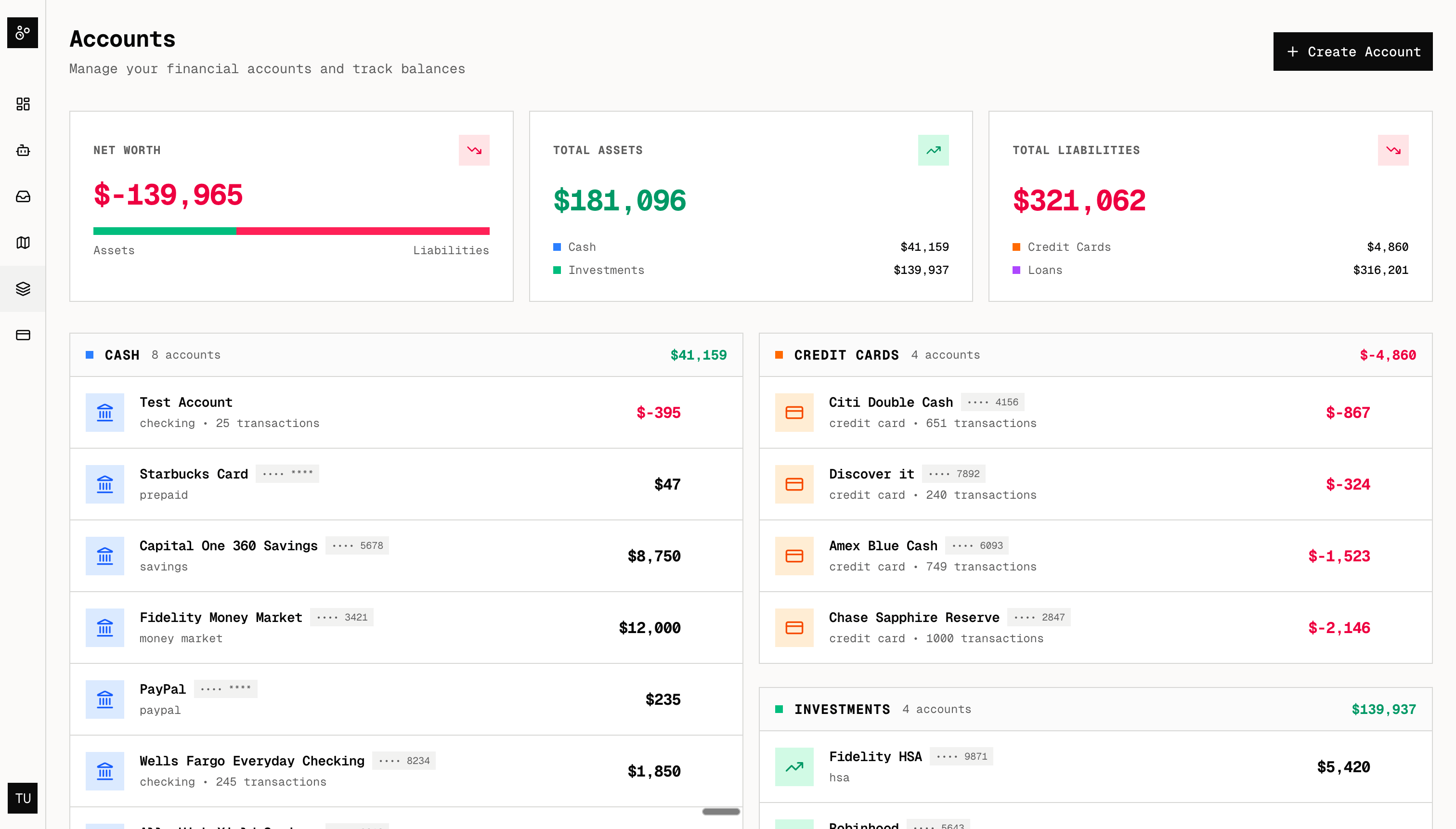Image resolution: width=1456 pixels, height=829 pixels.
Task: Click the bank icon next to Test Account
Action: (105, 412)
